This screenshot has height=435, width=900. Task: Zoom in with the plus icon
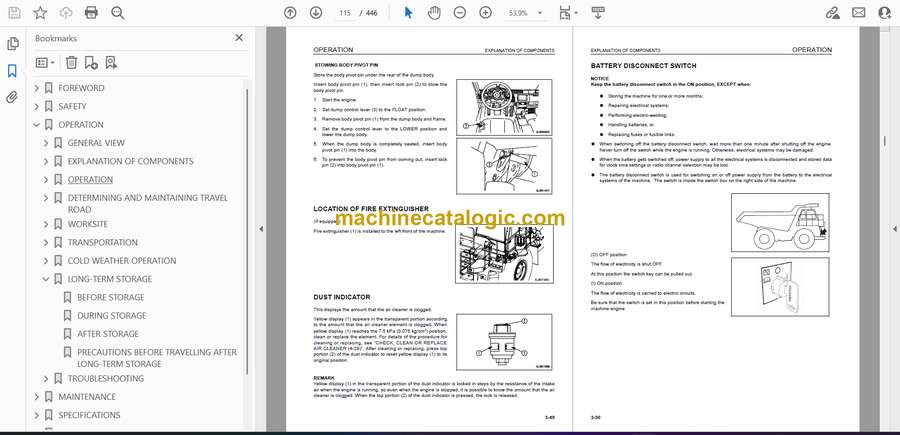tap(486, 13)
